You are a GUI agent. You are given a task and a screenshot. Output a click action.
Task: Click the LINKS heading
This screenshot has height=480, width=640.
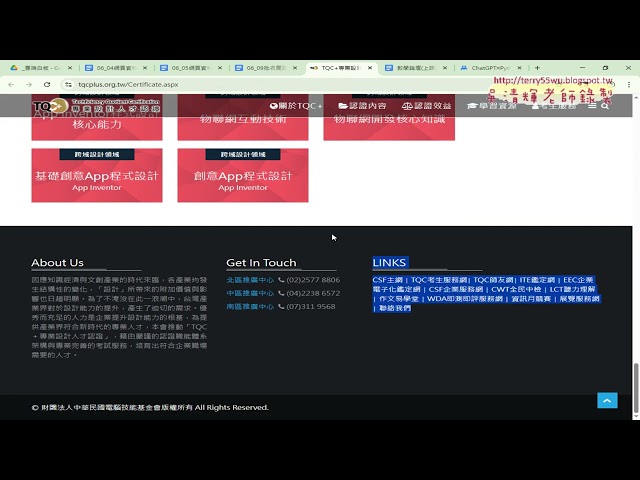click(x=389, y=262)
